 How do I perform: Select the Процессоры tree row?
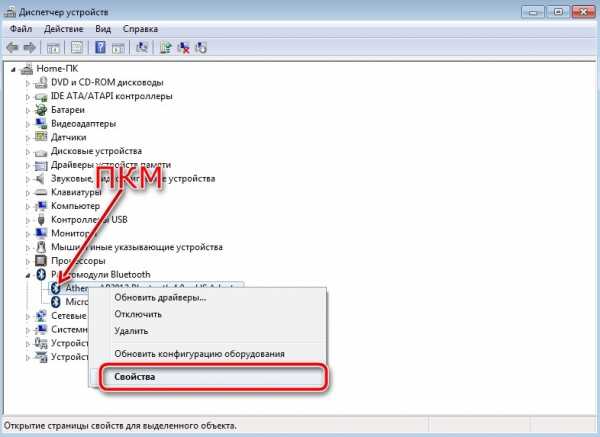click(78, 261)
